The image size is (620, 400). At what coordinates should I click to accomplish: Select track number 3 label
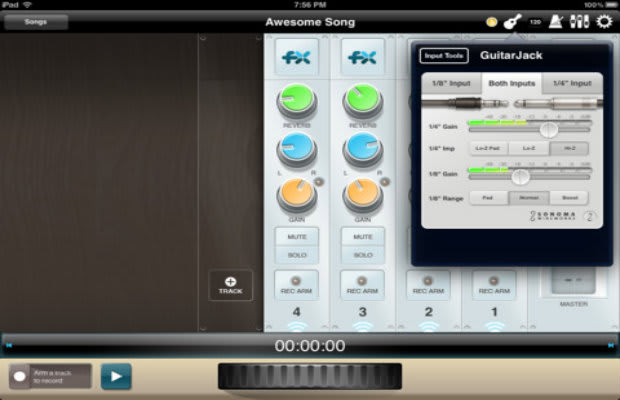tap(363, 312)
